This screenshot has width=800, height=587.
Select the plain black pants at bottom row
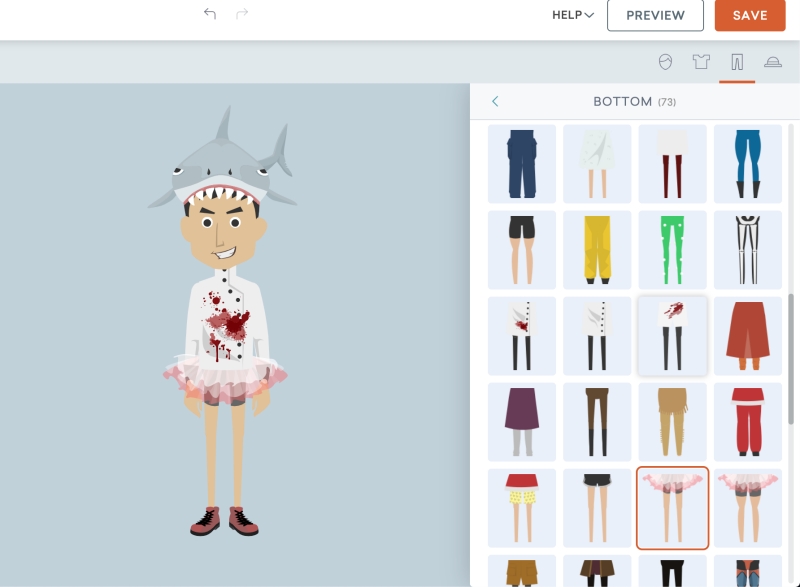pyautogui.click(x=672, y=571)
